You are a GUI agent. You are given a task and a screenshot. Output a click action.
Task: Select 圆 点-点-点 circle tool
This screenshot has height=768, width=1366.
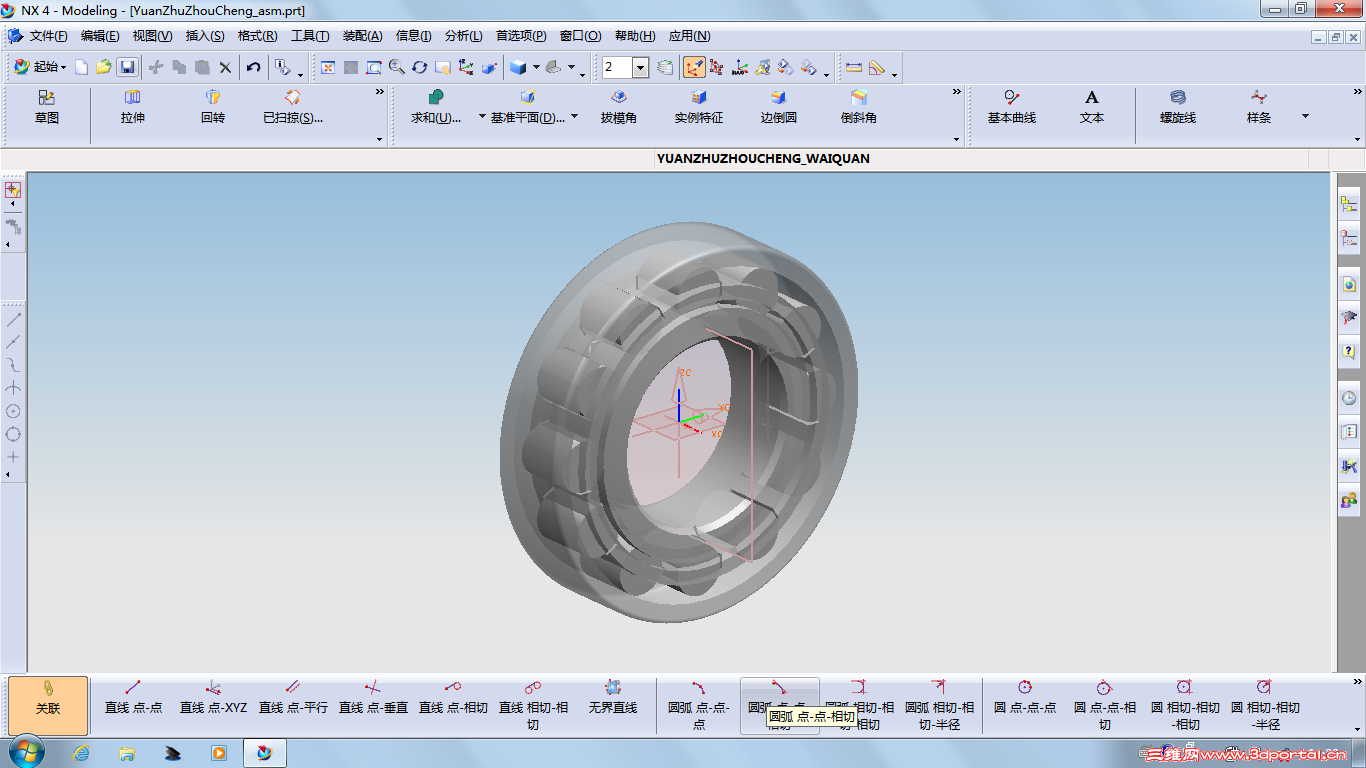[1025, 697]
